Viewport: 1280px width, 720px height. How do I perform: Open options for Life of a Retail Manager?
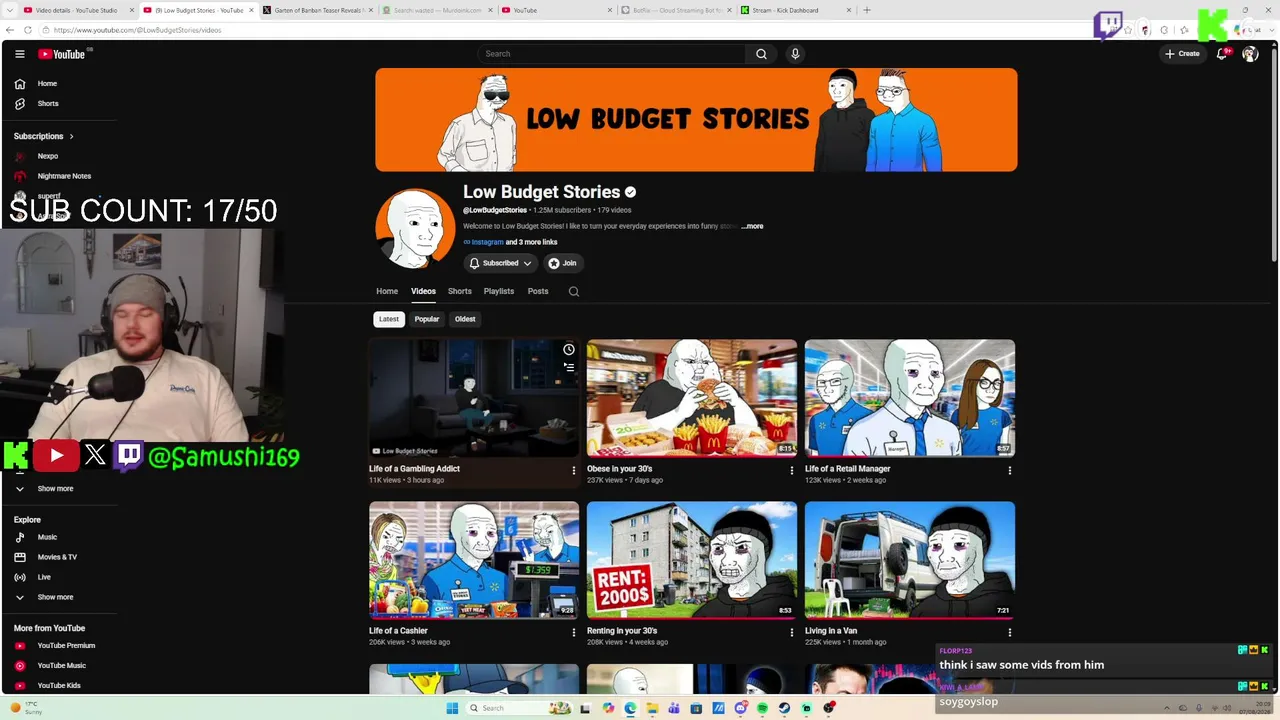(1010, 470)
